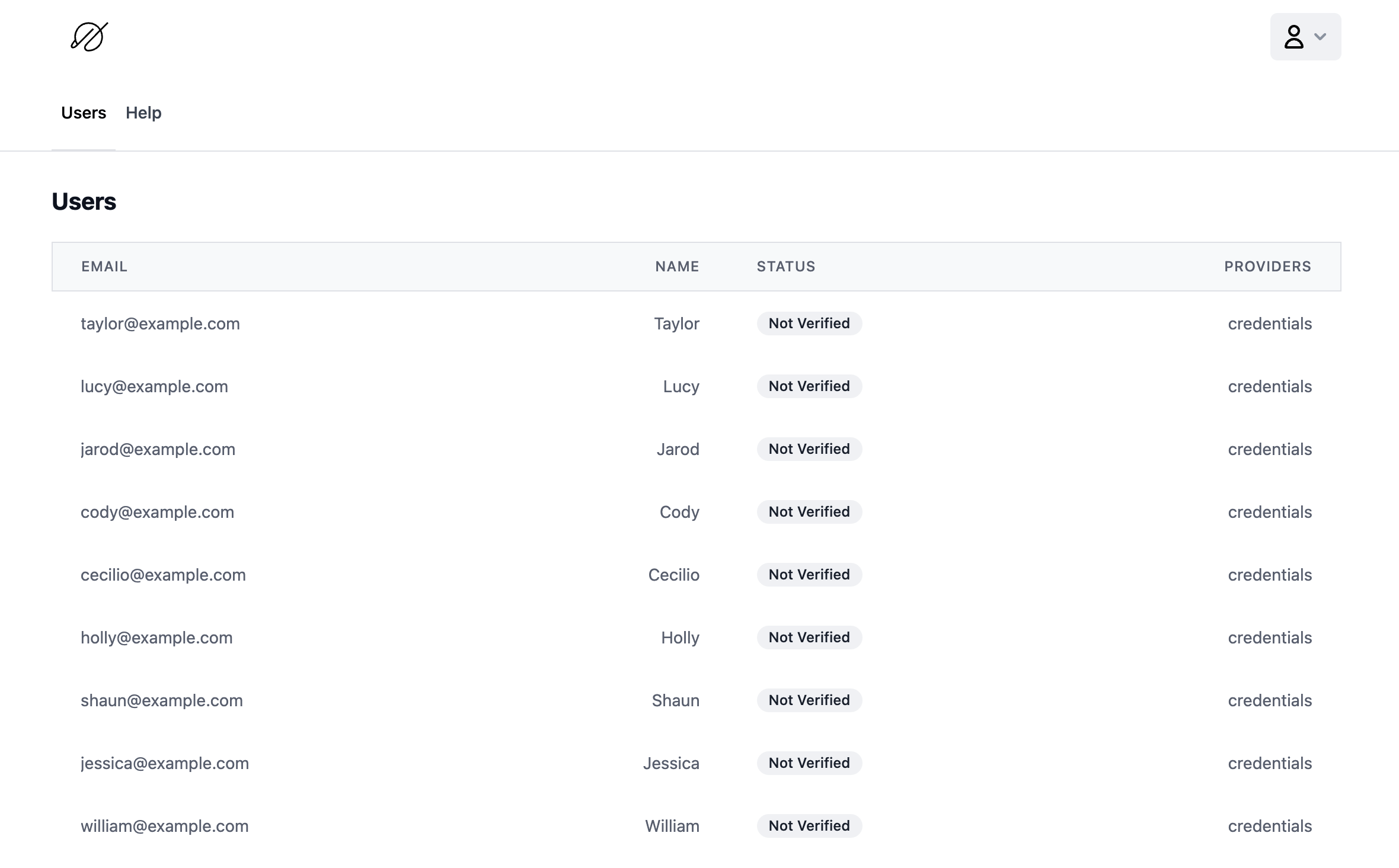
Task: Click the NAME column header
Action: (677, 267)
